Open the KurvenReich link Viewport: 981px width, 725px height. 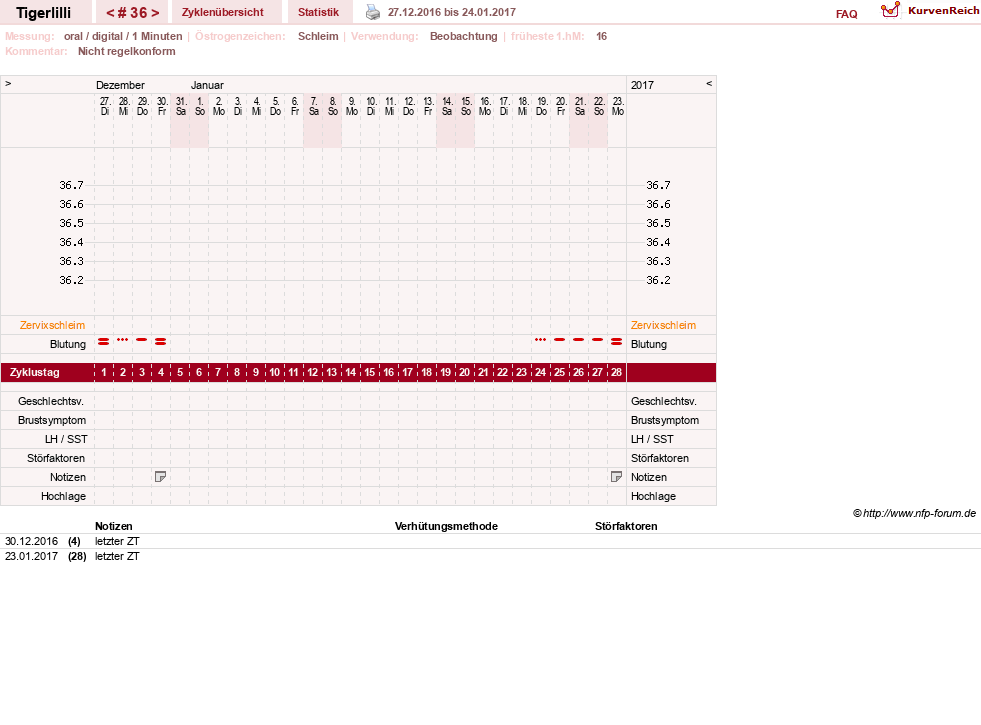coord(943,11)
